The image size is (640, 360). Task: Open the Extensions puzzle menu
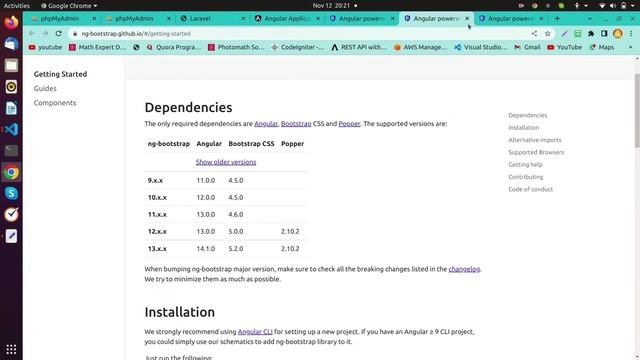tap(591, 33)
